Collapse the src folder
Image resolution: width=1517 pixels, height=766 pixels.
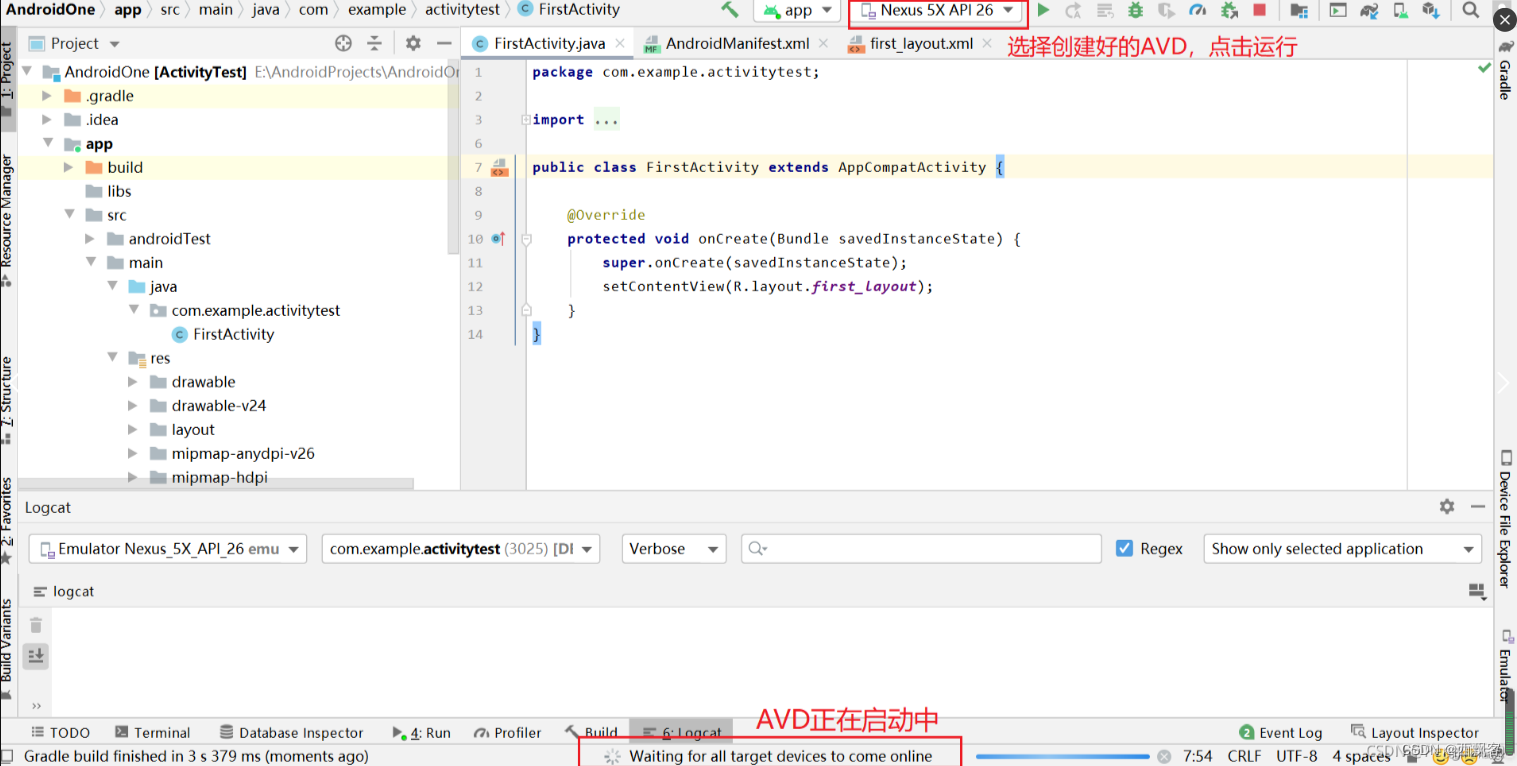(x=69, y=215)
